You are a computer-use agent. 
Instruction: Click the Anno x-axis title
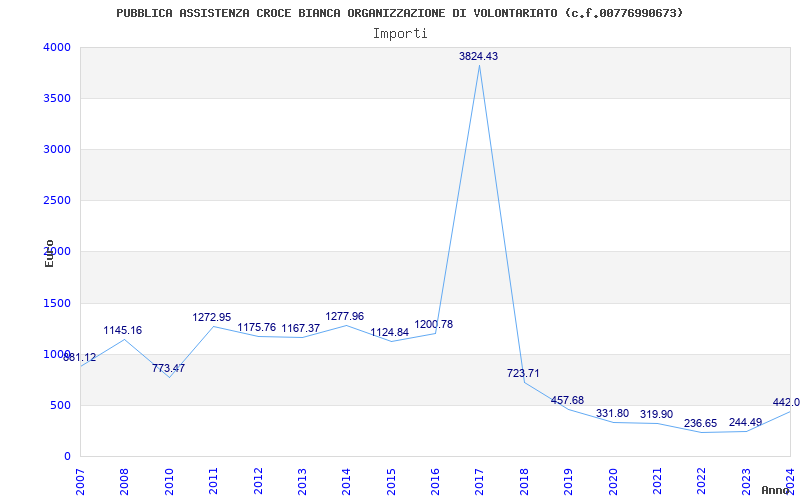tap(775, 490)
